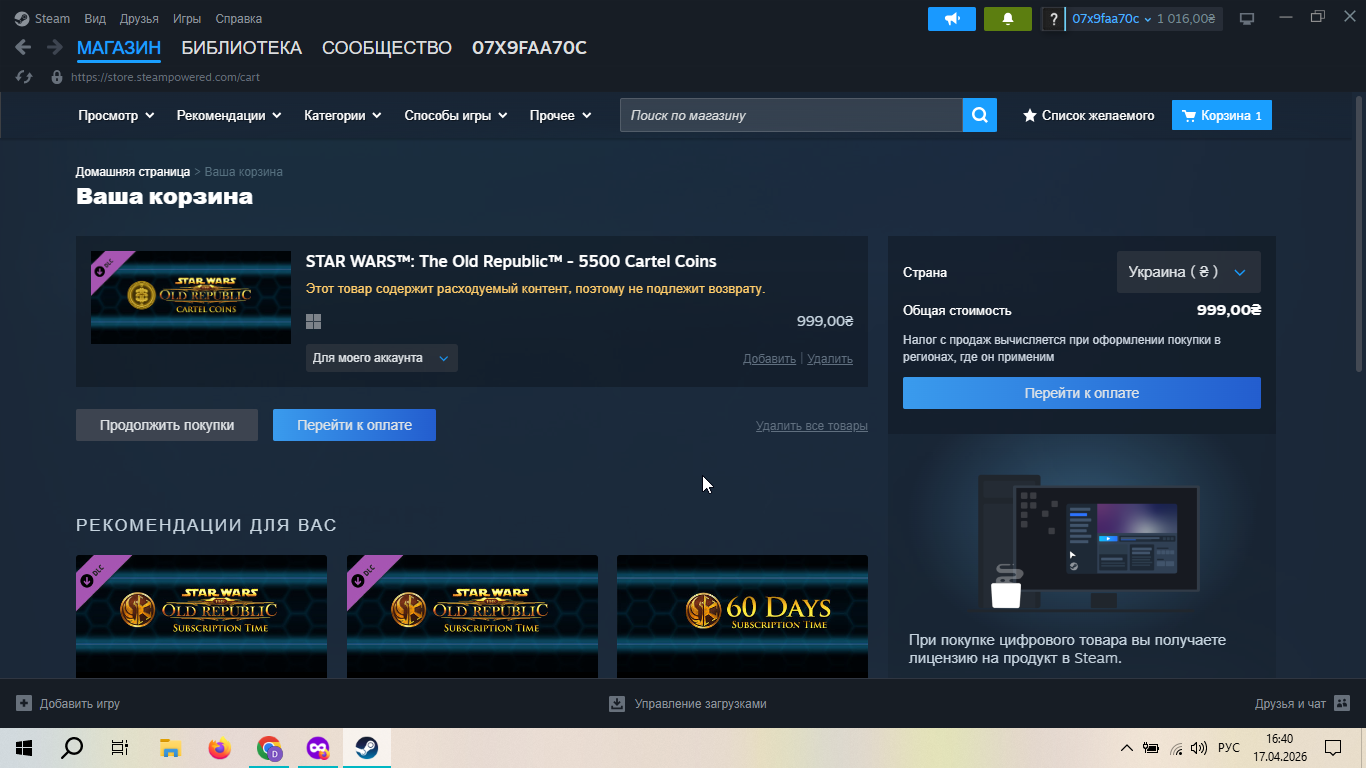Screen dimensions: 1366x768
Task: Click the download manager icon
Action: pyautogui.click(x=617, y=704)
